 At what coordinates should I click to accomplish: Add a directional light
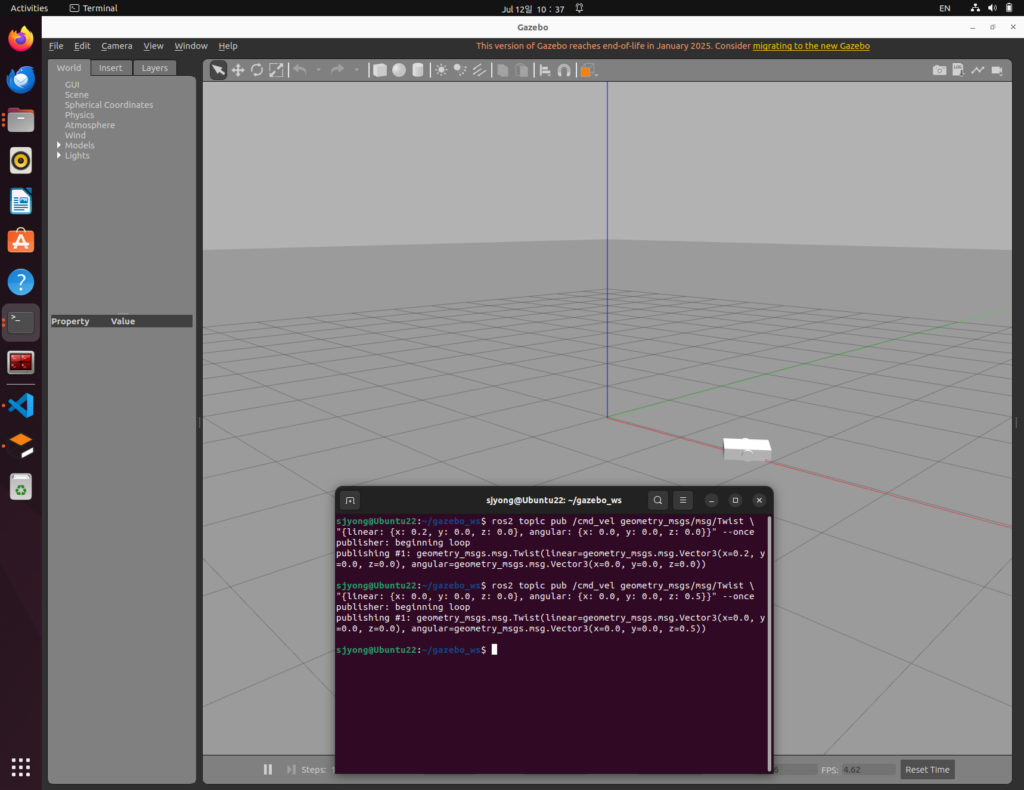(479, 70)
